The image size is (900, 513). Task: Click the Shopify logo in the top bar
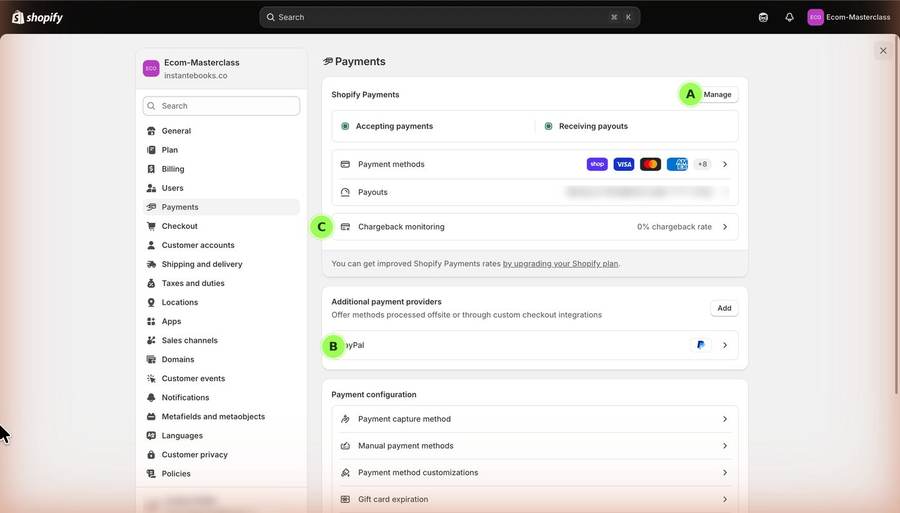(37, 17)
